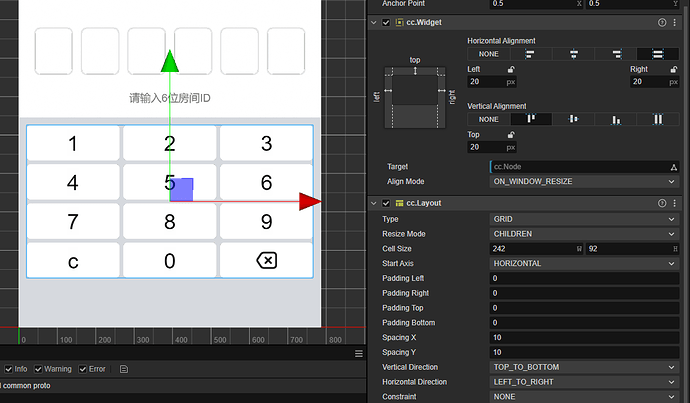Click the Spacing Y input field

click(x=584, y=352)
